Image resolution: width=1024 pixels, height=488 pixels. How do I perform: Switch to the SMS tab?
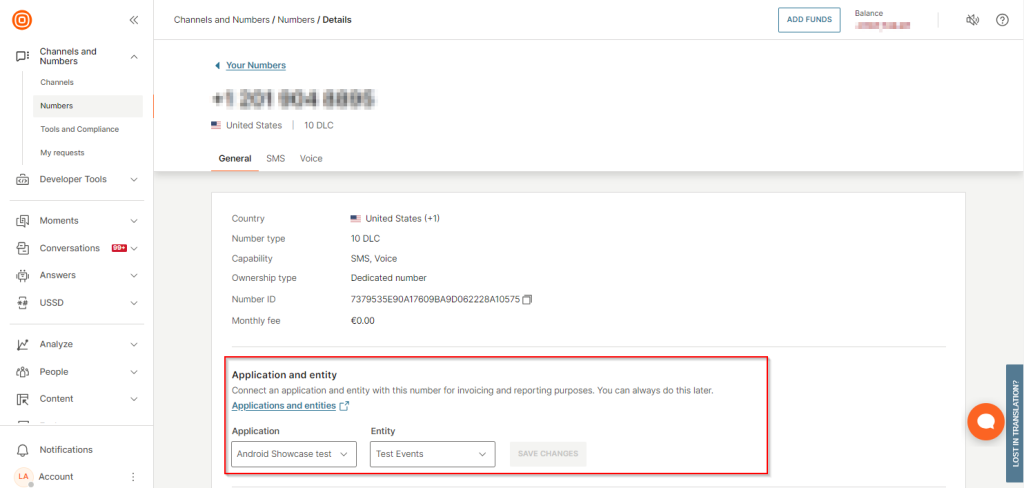pos(275,159)
